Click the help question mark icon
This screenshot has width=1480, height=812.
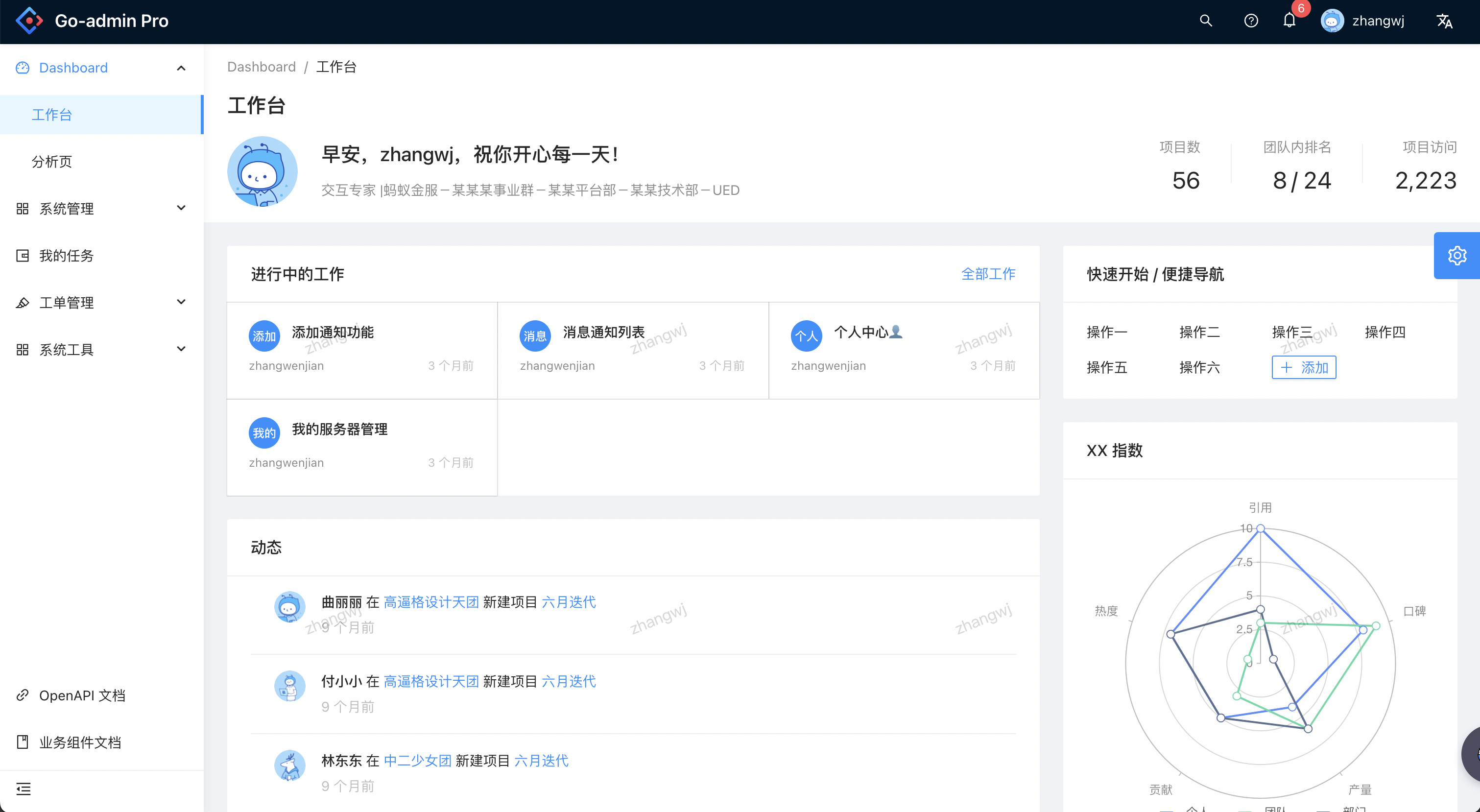[1251, 21]
